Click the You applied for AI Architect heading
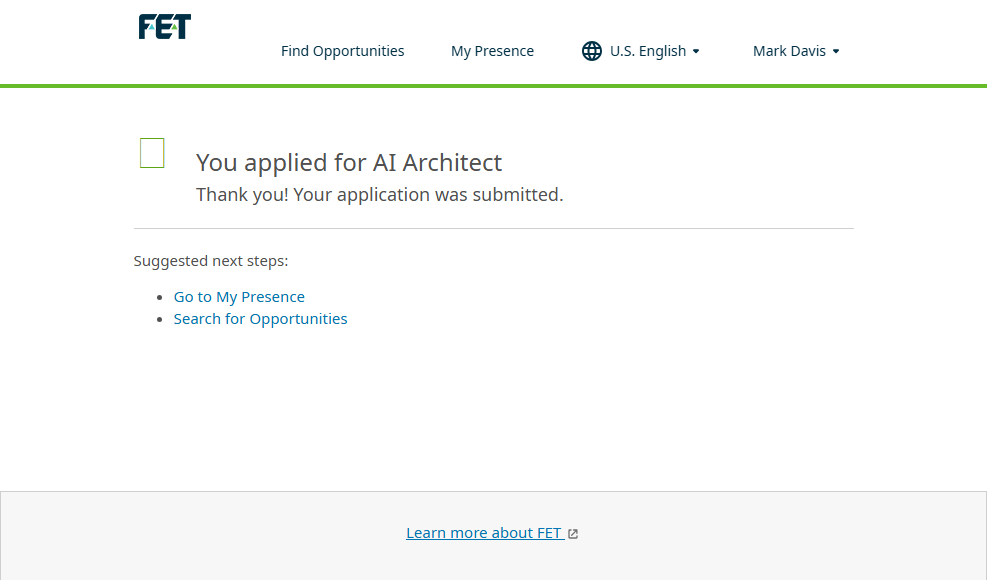The image size is (987, 581). point(349,162)
